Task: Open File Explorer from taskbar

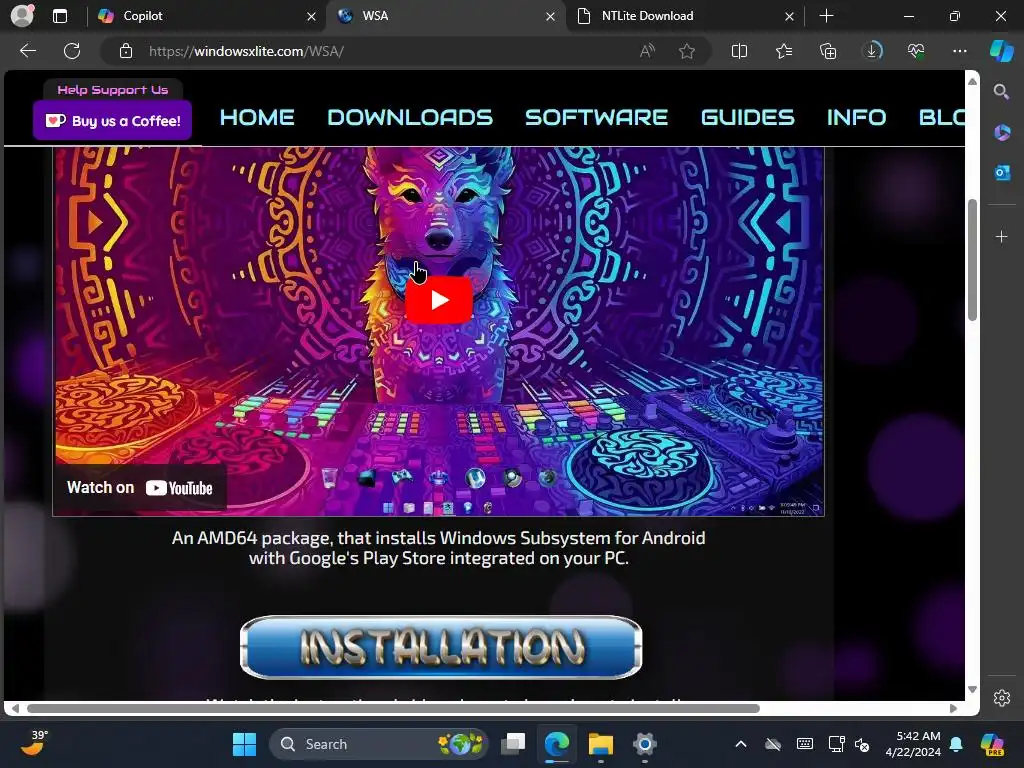Action: tap(601, 744)
